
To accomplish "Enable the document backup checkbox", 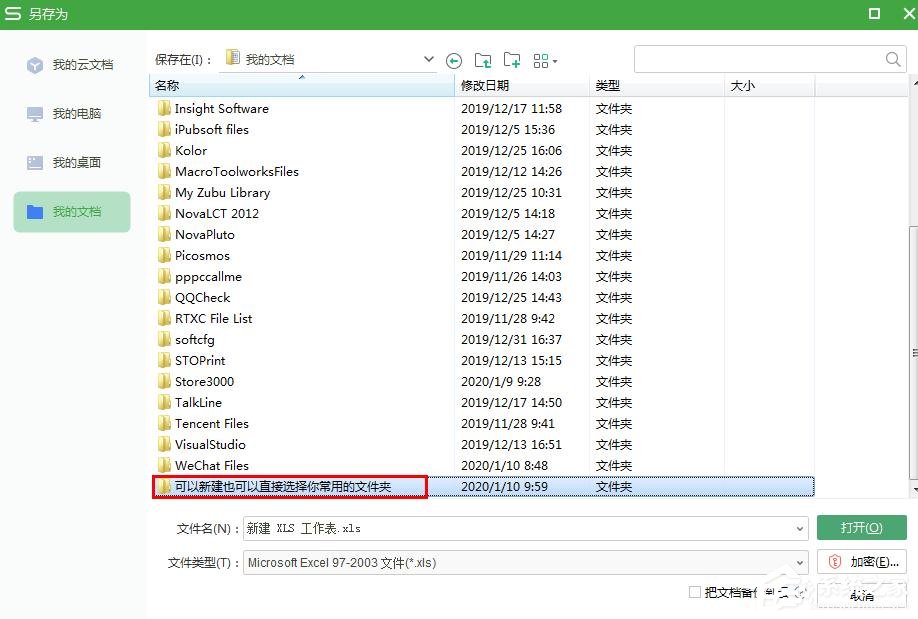I will 694,592.
